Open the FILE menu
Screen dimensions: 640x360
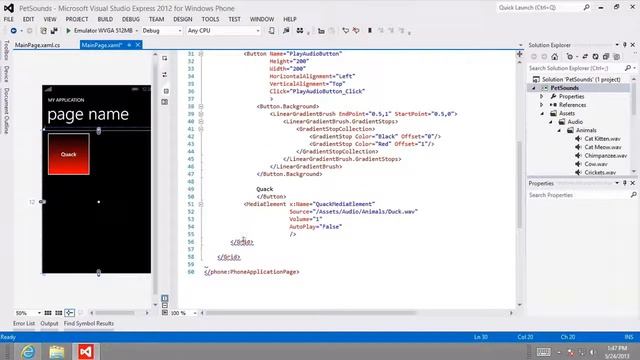coord(9,19)
